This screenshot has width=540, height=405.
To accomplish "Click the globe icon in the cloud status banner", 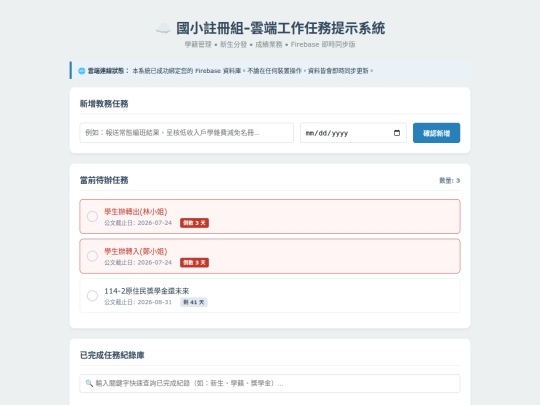I will [82, 71].
